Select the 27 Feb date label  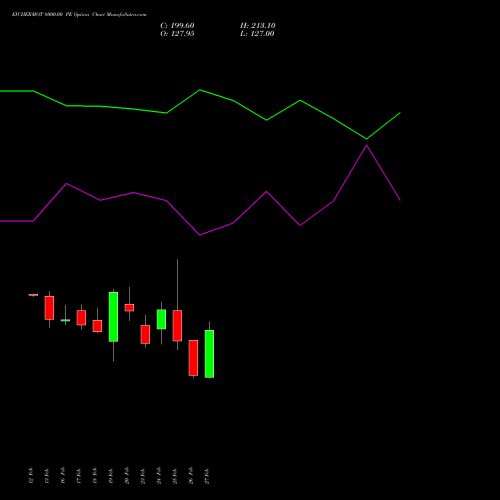(x=207, y=476)
